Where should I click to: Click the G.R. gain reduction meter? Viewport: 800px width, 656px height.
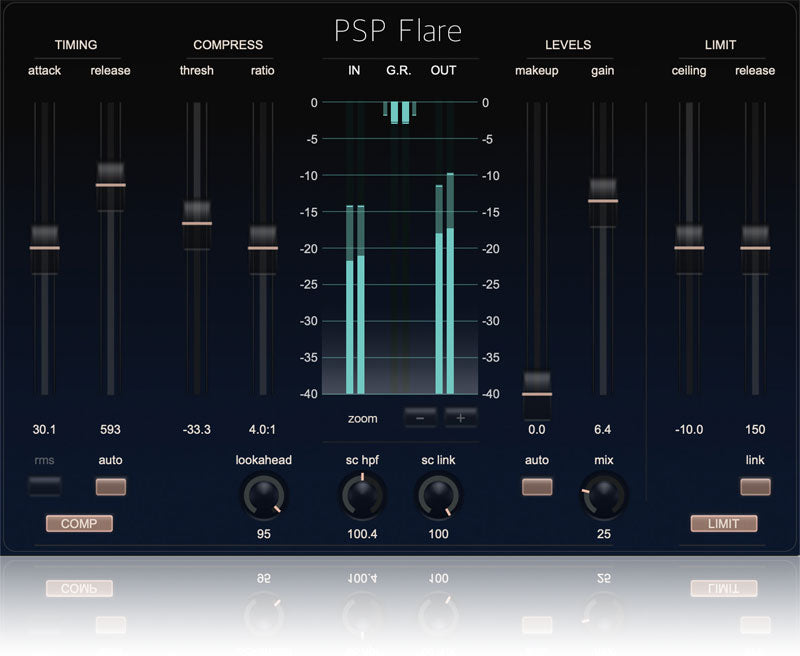point(399,112)
